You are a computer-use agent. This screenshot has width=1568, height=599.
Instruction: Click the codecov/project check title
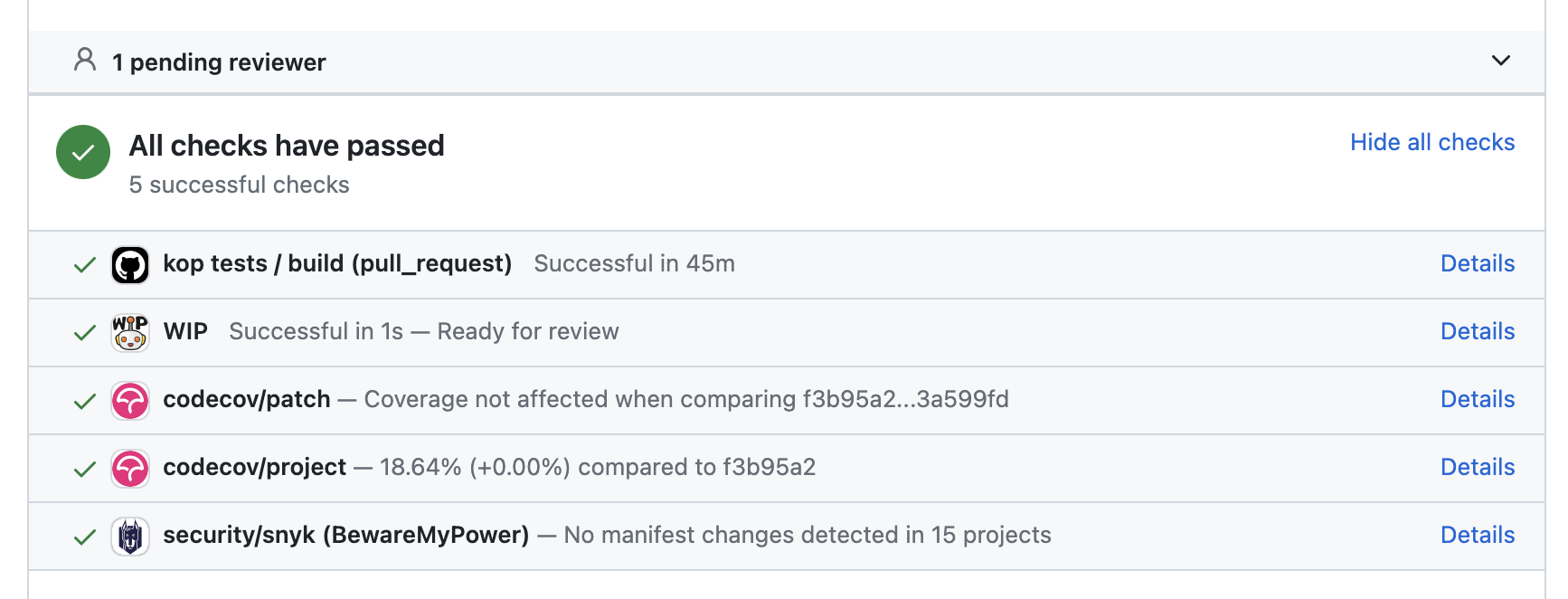[254, 467]
